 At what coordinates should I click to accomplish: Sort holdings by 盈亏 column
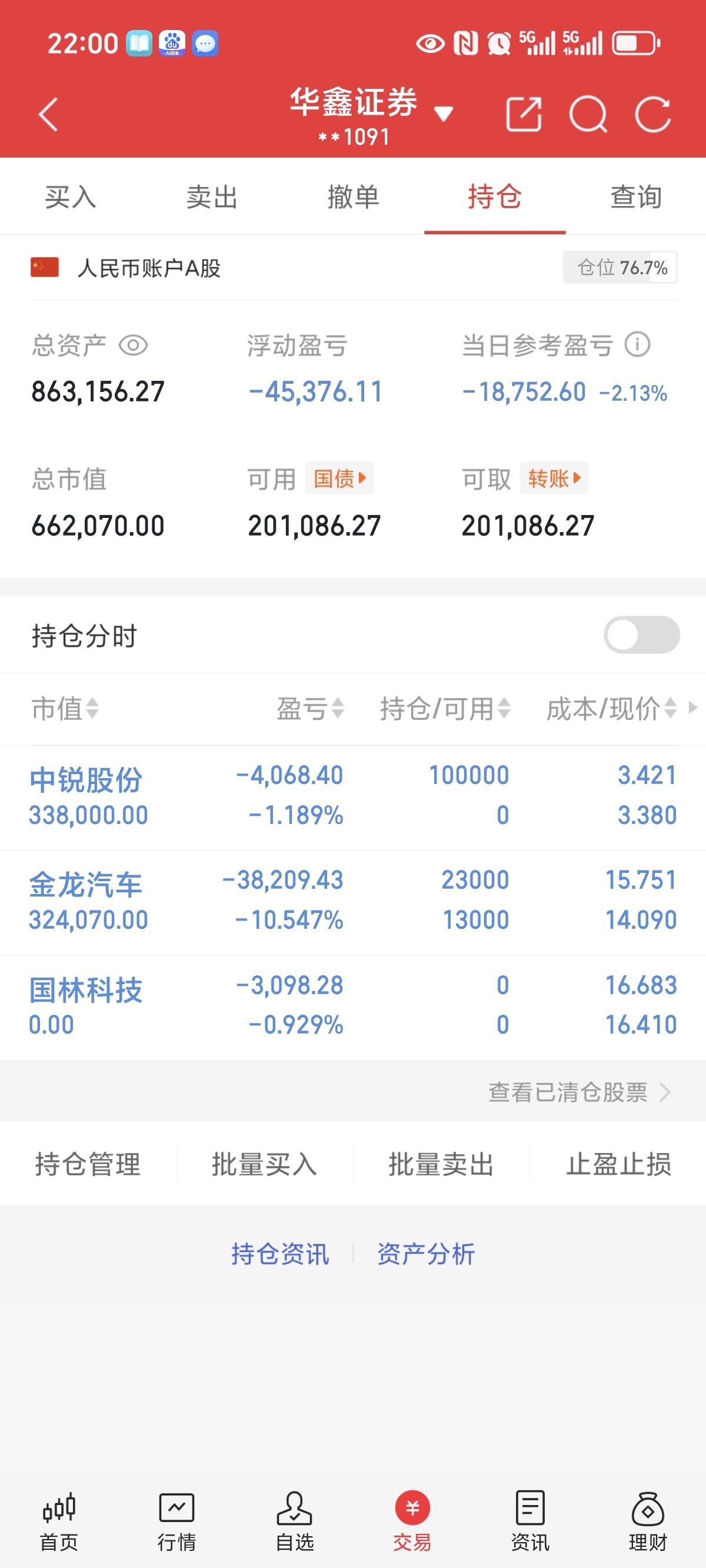click(x=311, y=709)
